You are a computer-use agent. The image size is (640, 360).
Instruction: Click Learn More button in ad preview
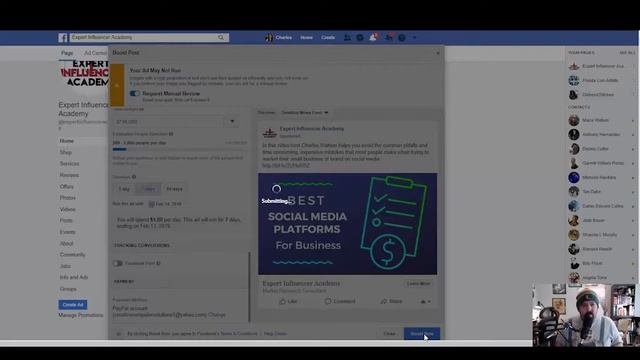coord(418,284)
